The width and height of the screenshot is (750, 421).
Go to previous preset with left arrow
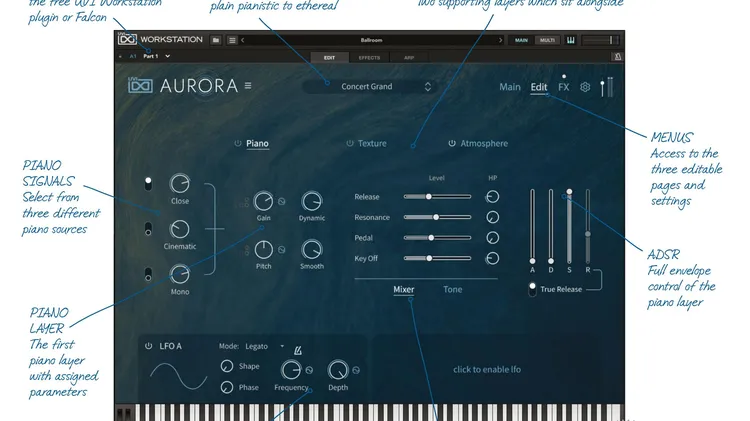tap(243, 40)
